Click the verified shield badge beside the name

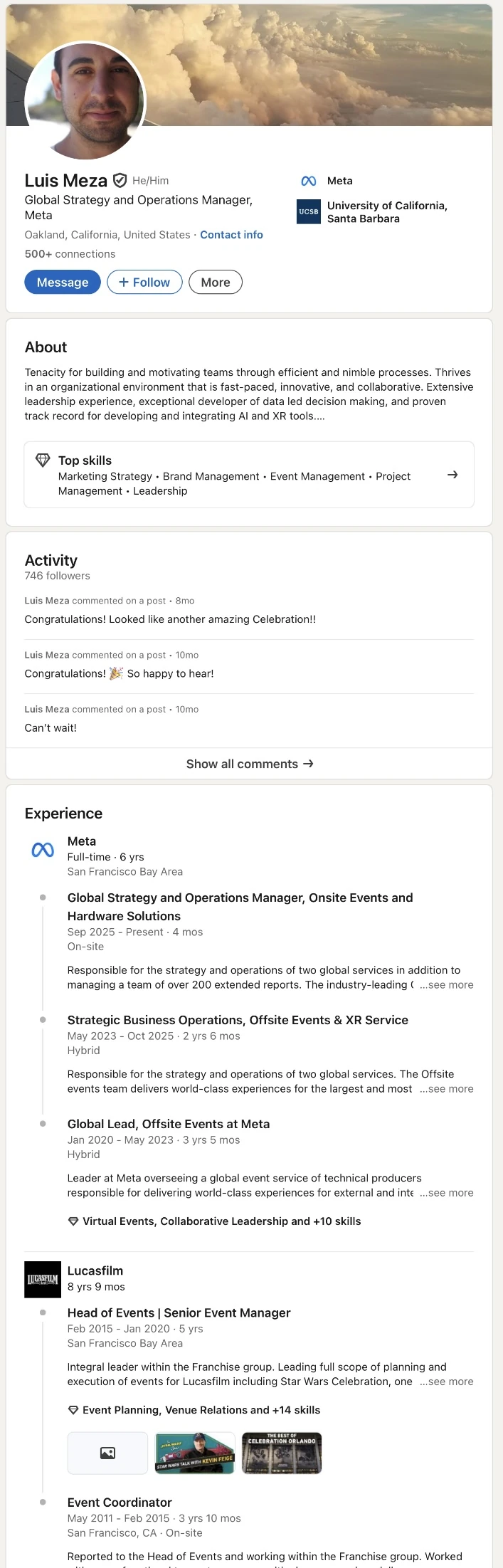coord(120,181)
